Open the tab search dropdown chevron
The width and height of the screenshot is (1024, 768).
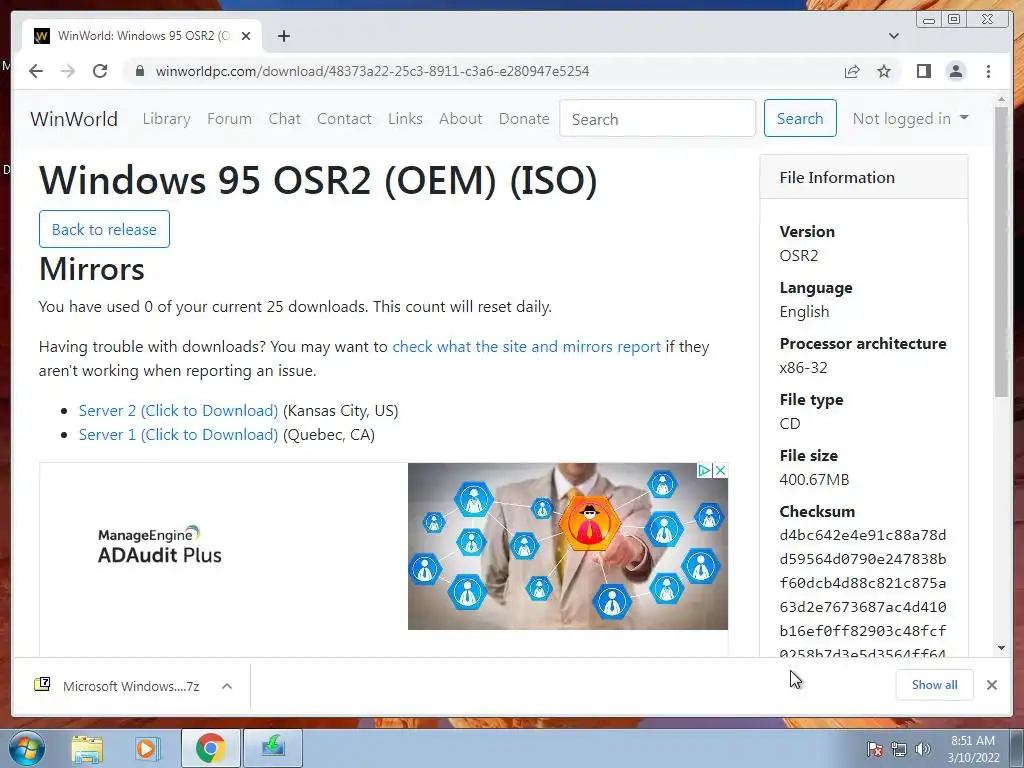tap(893, 36)
